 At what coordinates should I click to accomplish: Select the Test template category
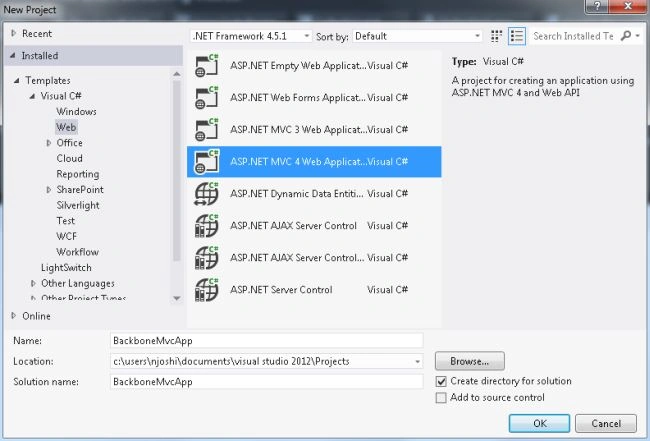pyautogui.click(x=65, y=220)
